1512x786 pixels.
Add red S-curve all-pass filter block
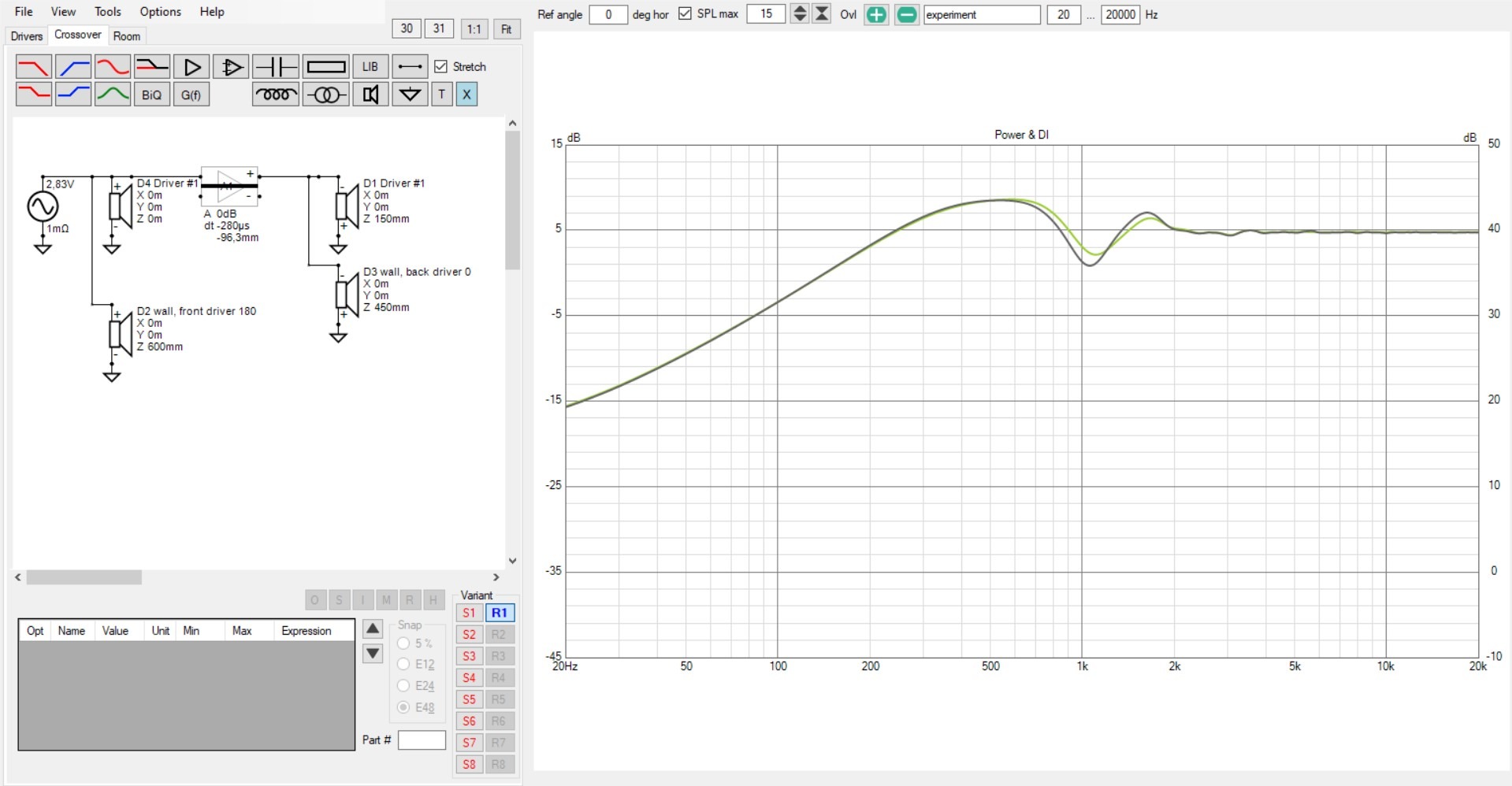click(113, 67)
